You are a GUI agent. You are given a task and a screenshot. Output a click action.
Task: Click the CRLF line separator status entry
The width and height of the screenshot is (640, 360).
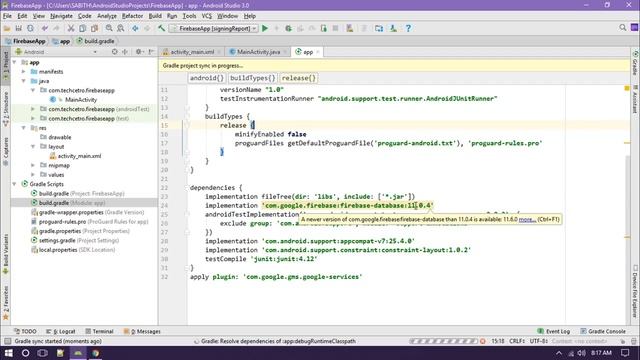pos(516,341)
